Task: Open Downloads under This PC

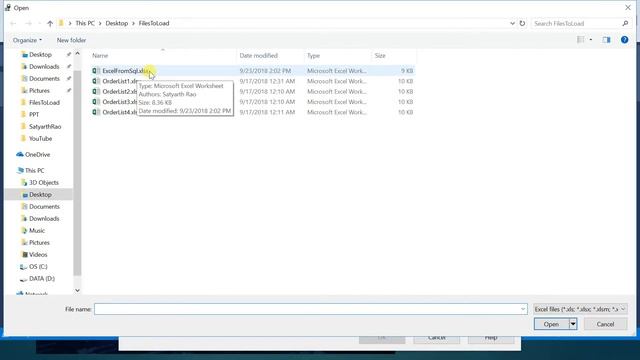Action: [44, 219]
